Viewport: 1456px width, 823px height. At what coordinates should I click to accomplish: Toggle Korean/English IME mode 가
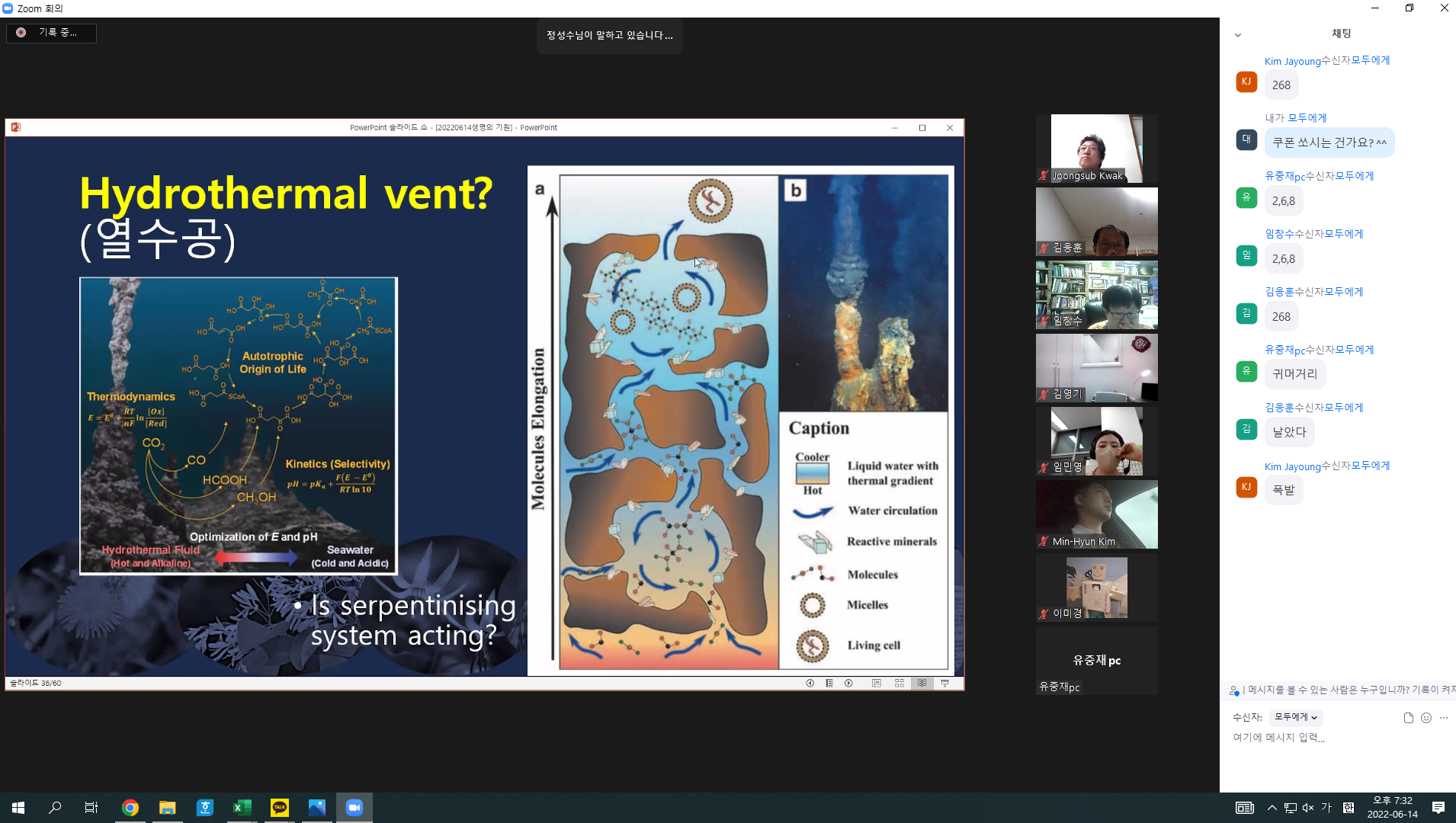(1326, 808)
